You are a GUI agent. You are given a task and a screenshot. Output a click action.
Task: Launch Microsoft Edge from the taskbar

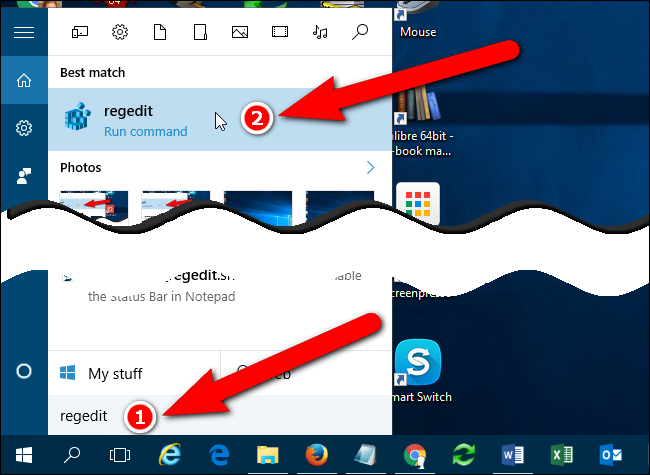coord(219,455)
